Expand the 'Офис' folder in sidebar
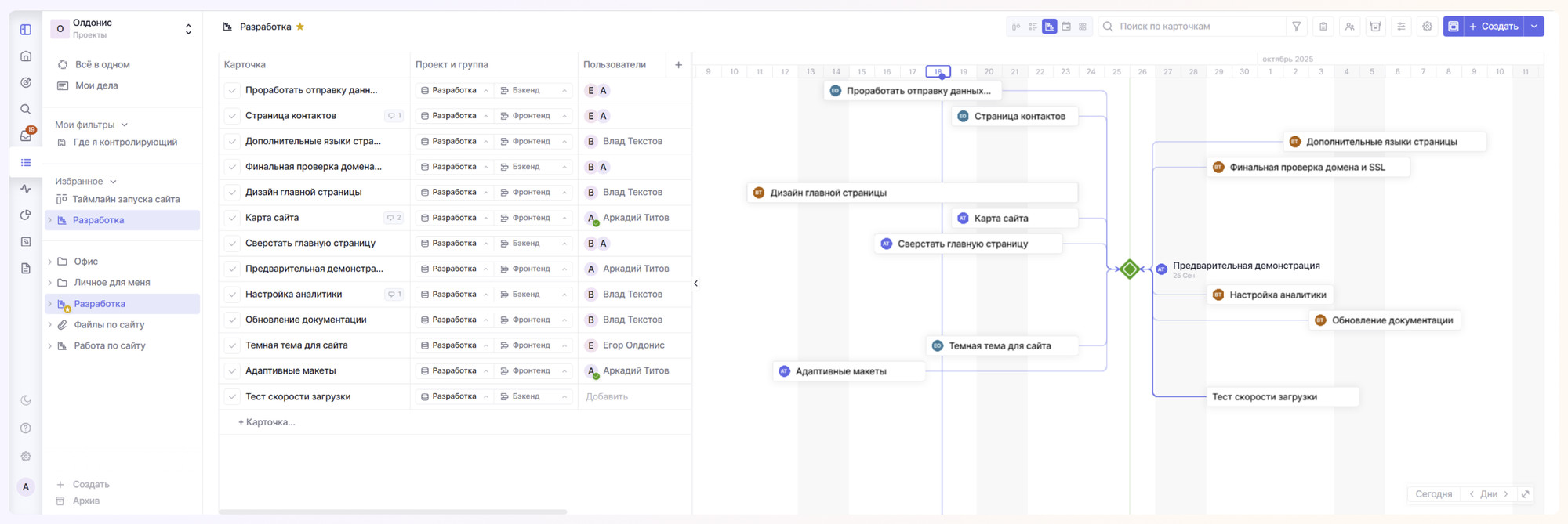 click(50, 262)
